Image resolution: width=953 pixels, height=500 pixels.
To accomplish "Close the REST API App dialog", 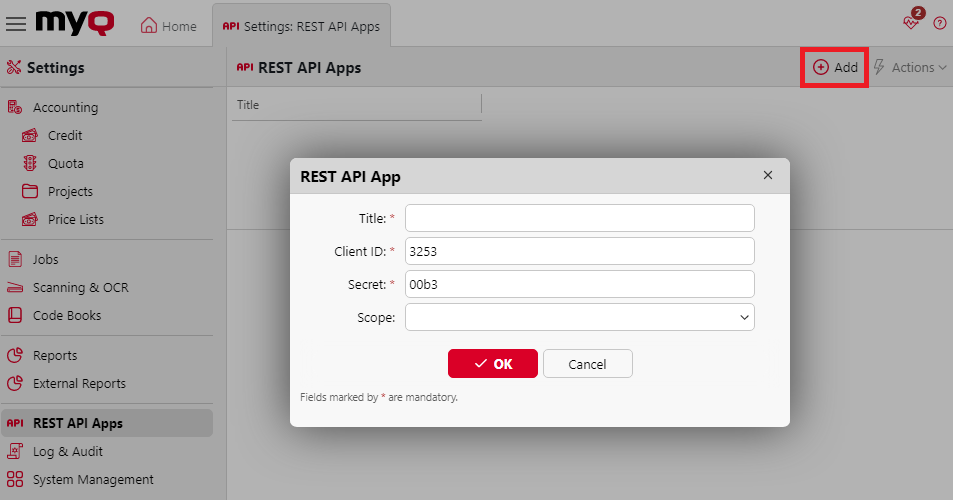I will (x=768, y=175).
